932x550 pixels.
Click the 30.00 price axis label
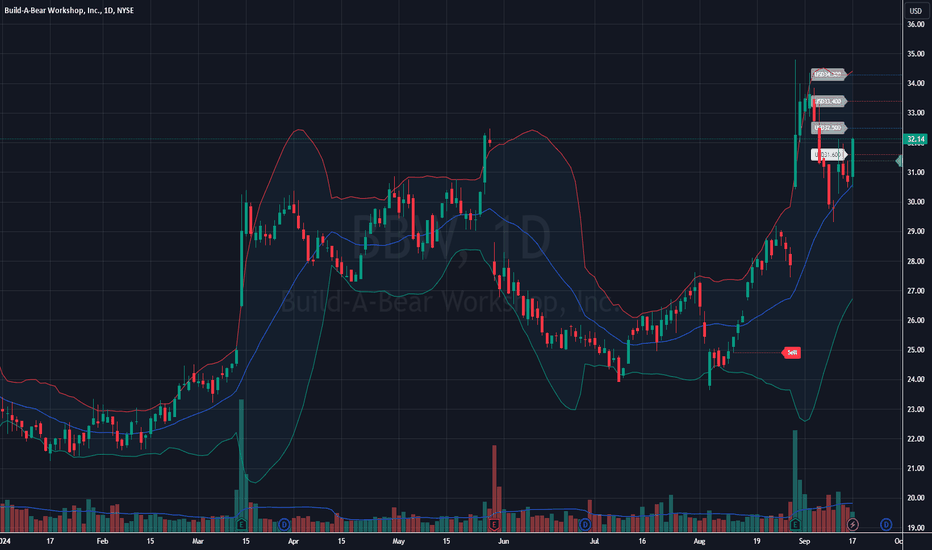(x=915, y=202)
